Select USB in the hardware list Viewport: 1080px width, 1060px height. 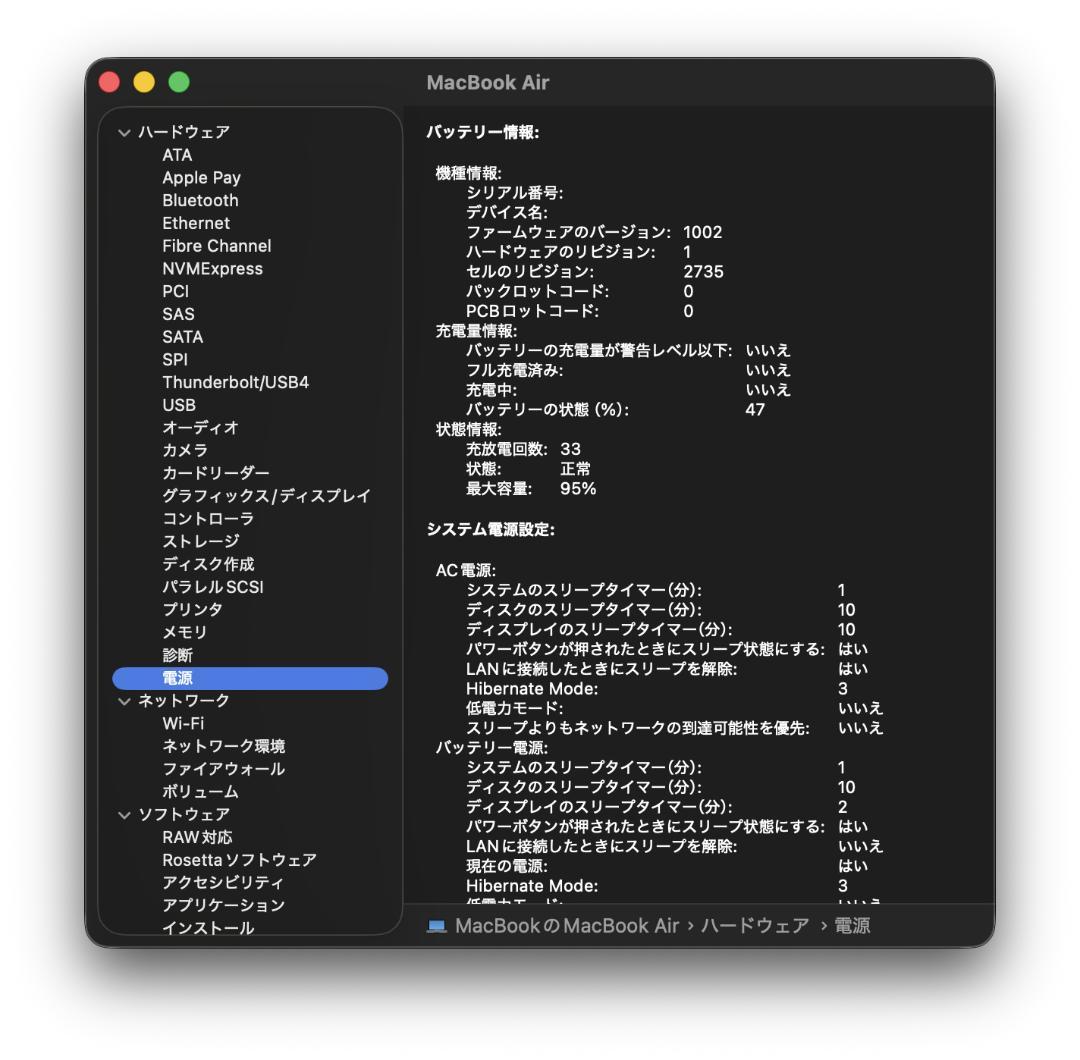(x=178, y=405)
